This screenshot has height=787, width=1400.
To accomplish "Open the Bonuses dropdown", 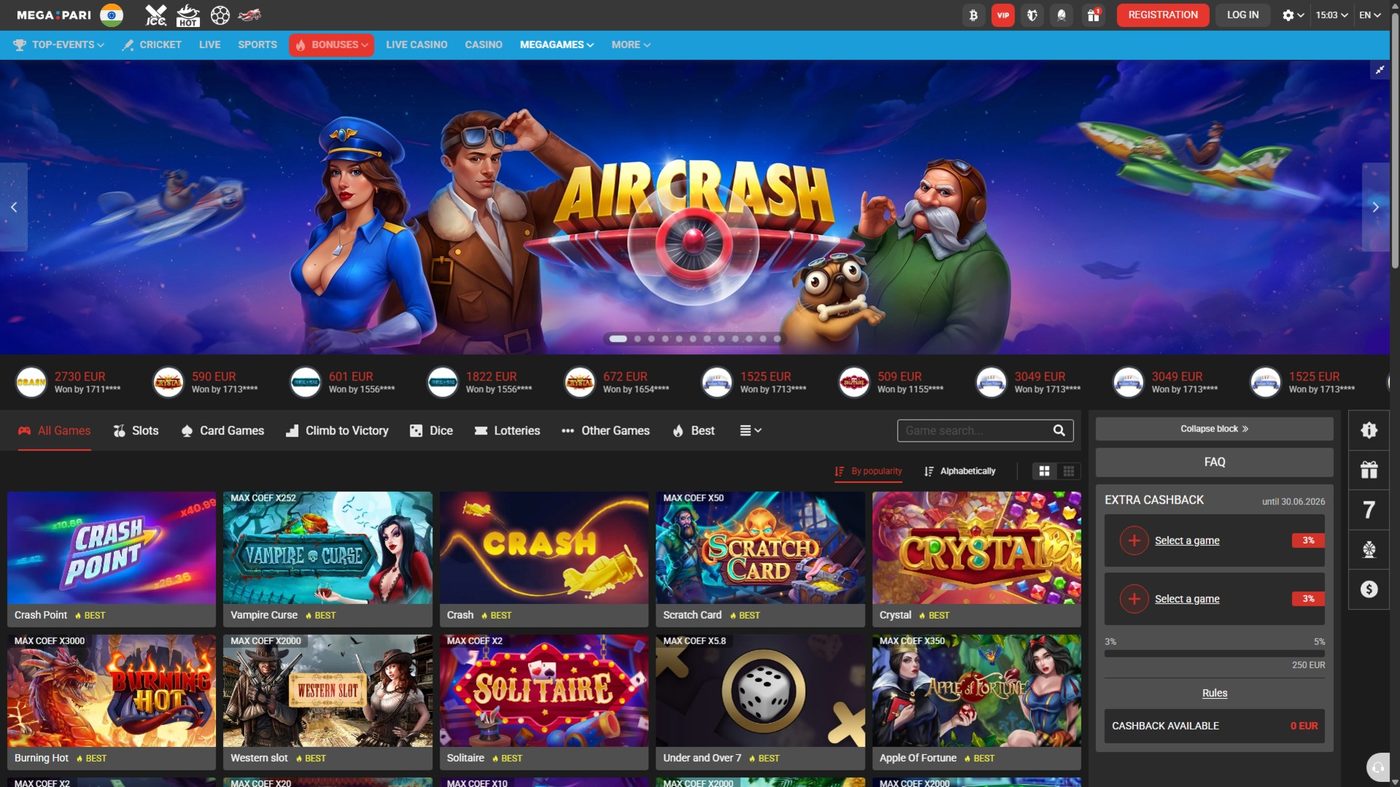I will 332,45.
